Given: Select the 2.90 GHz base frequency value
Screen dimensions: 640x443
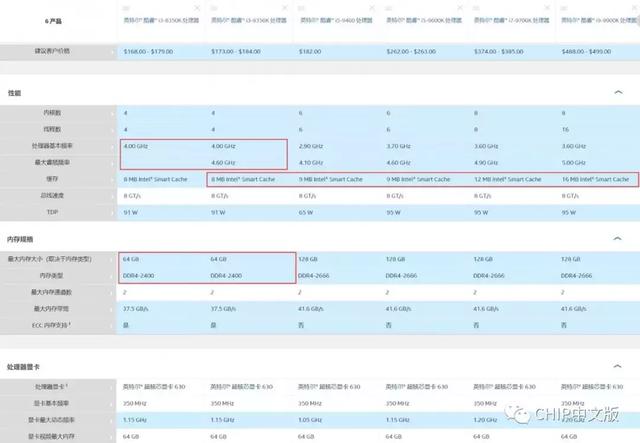Looking at the screenshot, I should (x=311, y=146).
